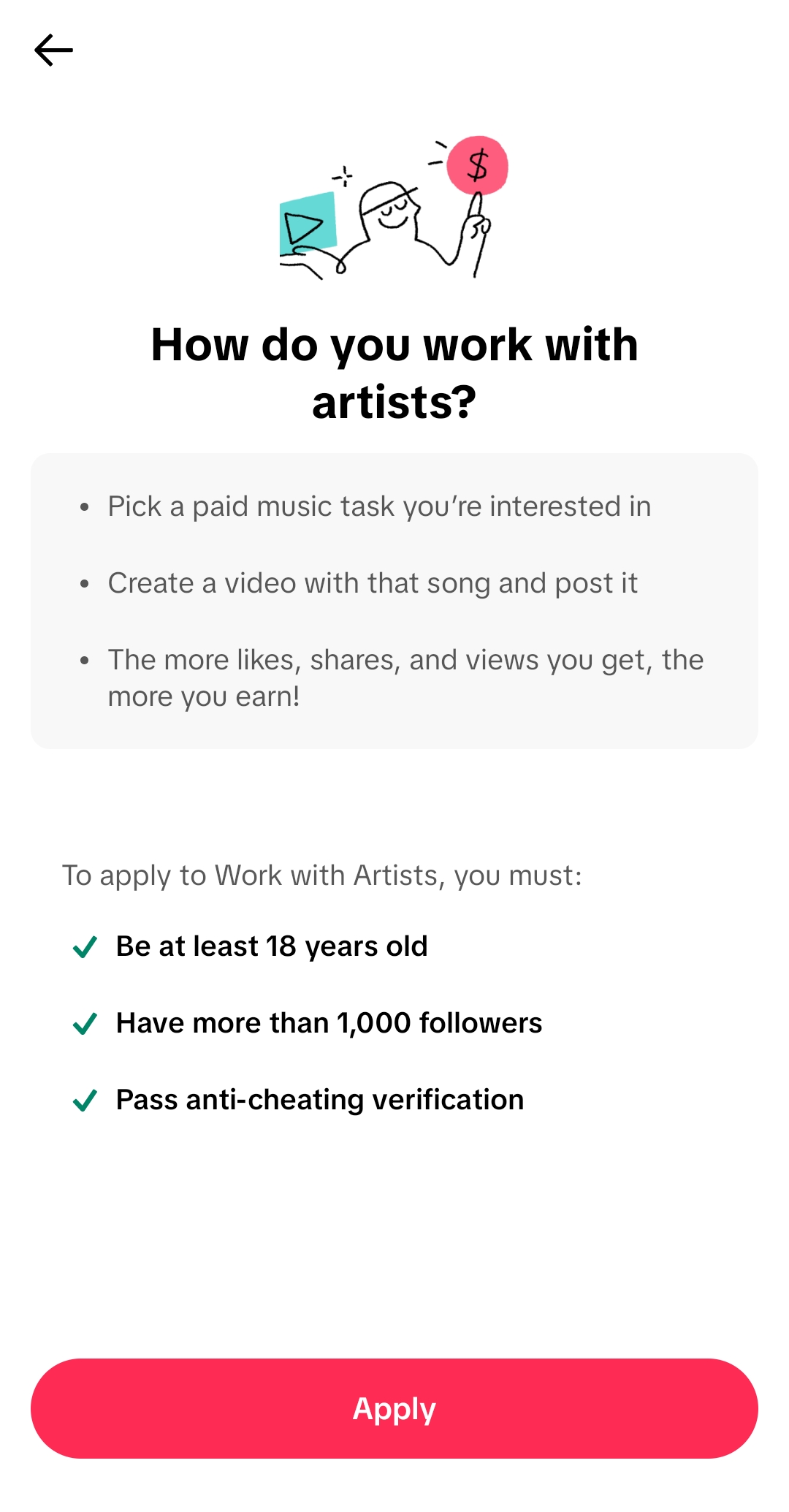The image size is (789, 1512).
Task: Tap 'The more likes, shares, and views' bullet
Action: pos(405,678)
